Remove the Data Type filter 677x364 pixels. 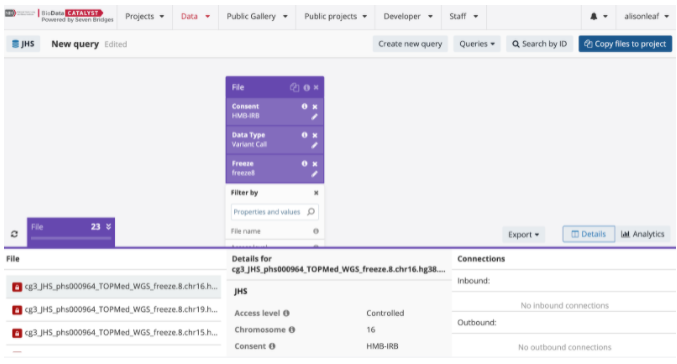click(x=315, y=135)
